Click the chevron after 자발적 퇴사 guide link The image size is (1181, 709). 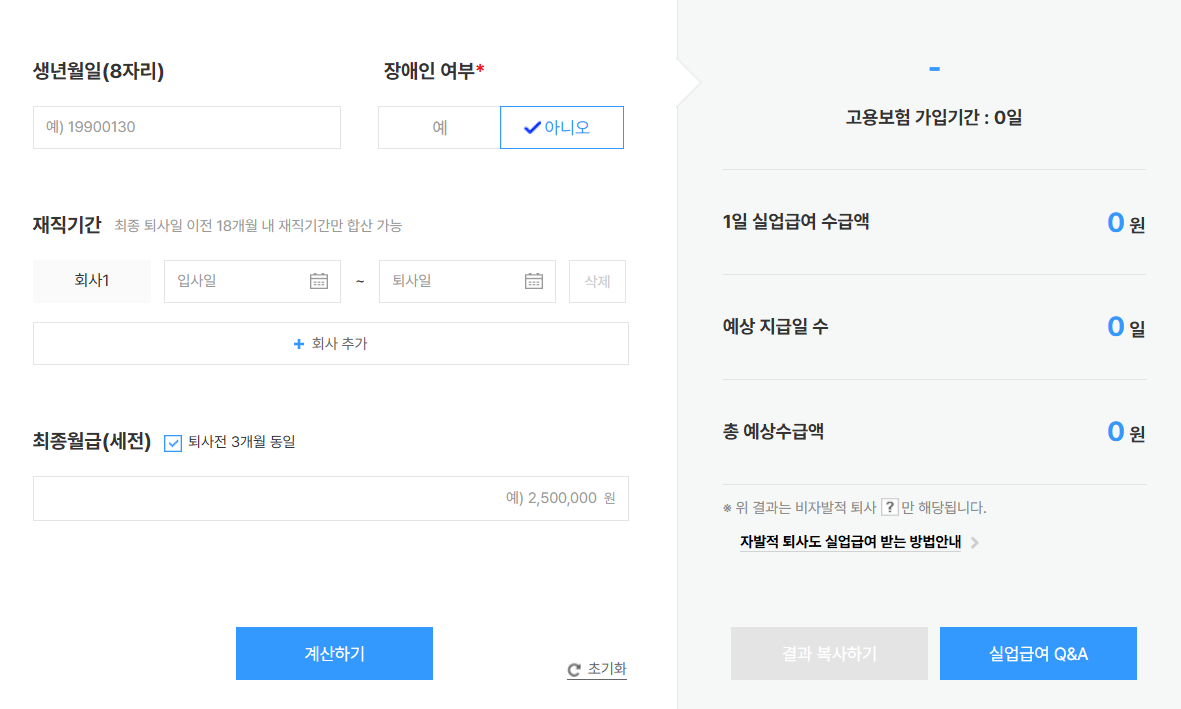click(975, 541)
